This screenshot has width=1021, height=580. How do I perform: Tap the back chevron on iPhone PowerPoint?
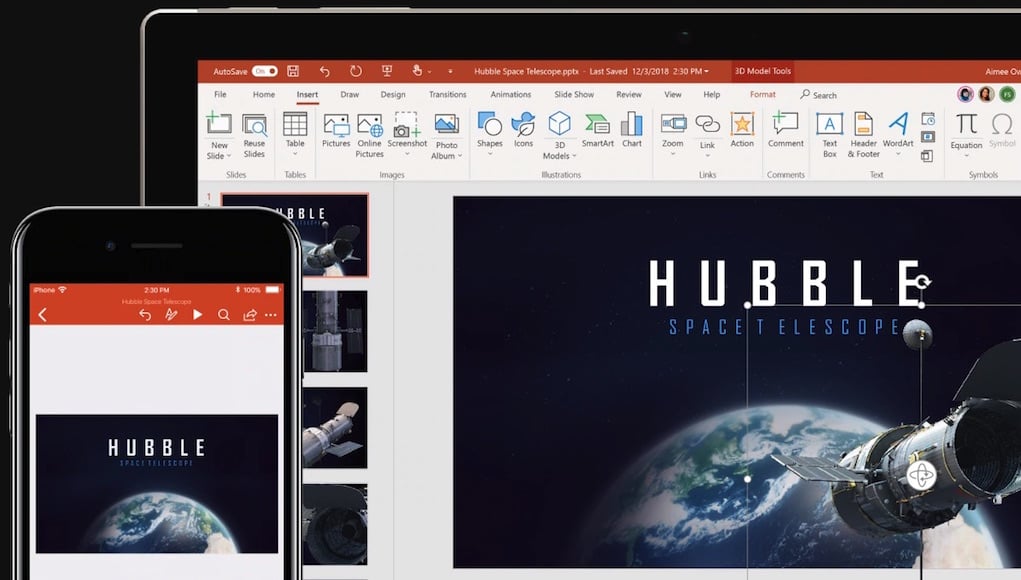tap(42, 315)
